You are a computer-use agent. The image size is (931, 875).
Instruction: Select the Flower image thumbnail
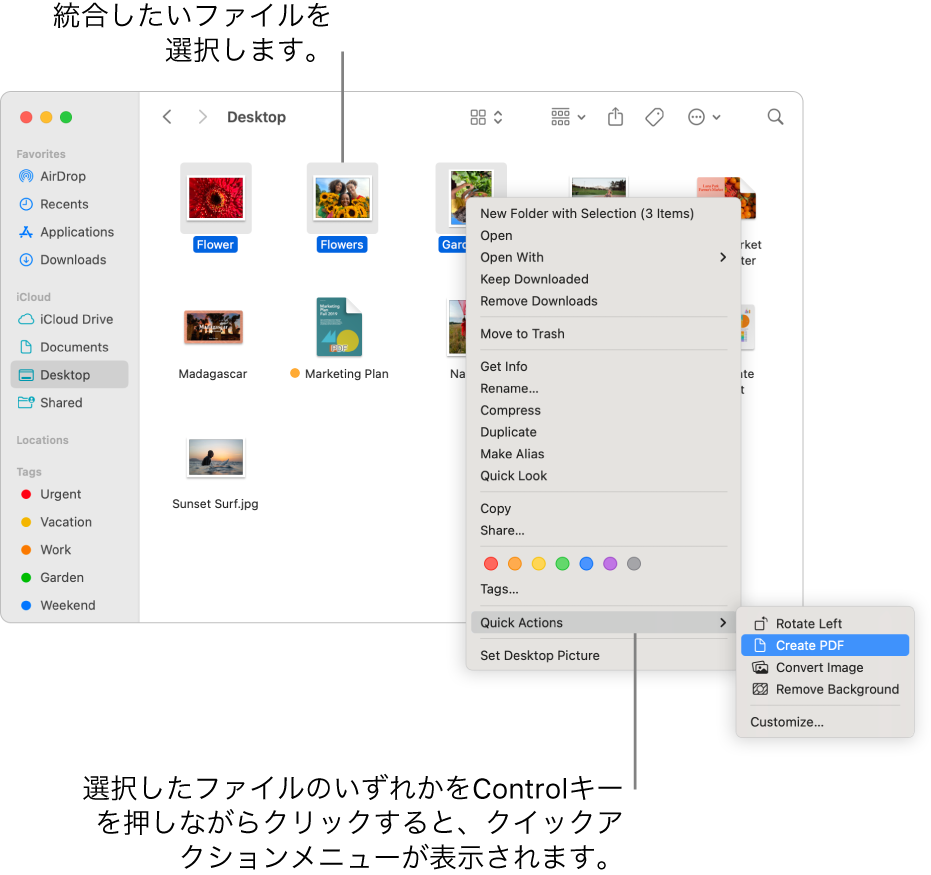coord(216,198)
